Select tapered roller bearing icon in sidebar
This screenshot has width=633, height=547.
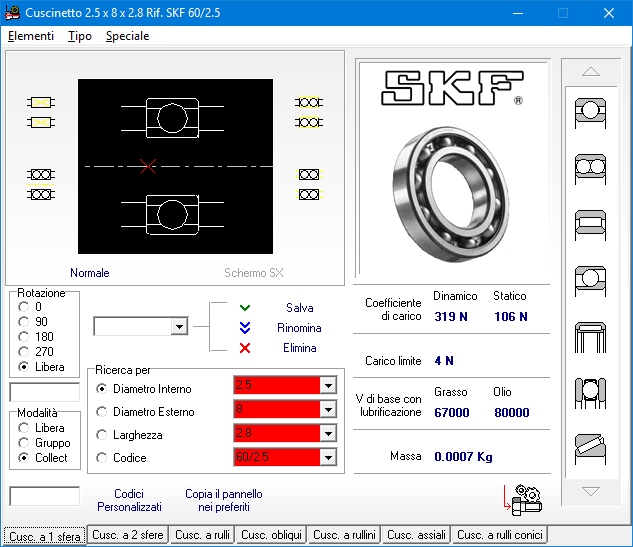(590, 449)
